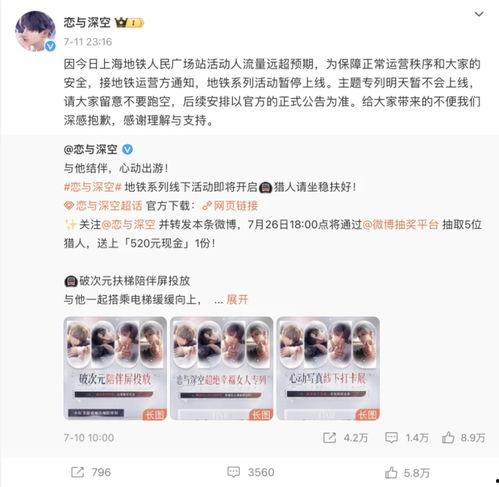Open the @微博抽奖平台 mention
This screenshot has width=499, height=487.
point(400,225)
